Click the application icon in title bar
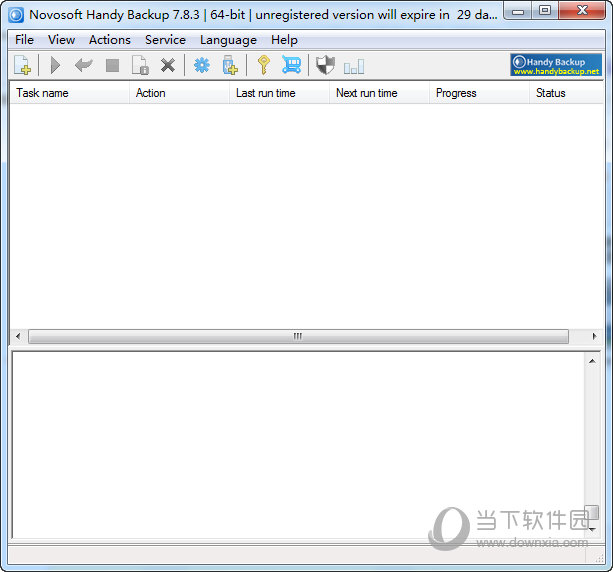 pyautogui.click(x=16, y=15)
